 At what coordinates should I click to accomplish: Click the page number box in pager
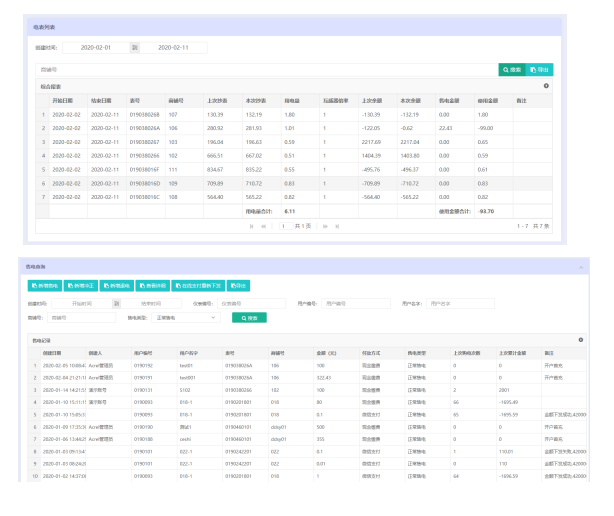(x=286, y=226)
